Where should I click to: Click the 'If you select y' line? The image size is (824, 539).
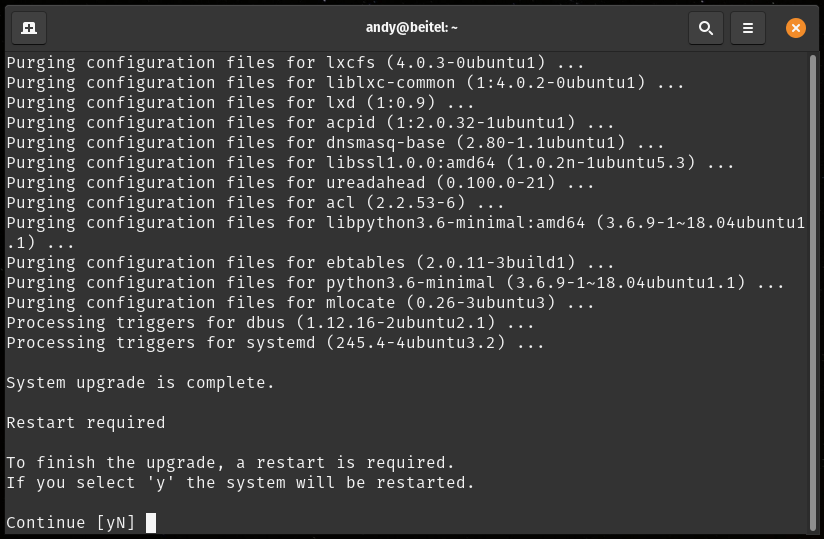coord(240,483)
